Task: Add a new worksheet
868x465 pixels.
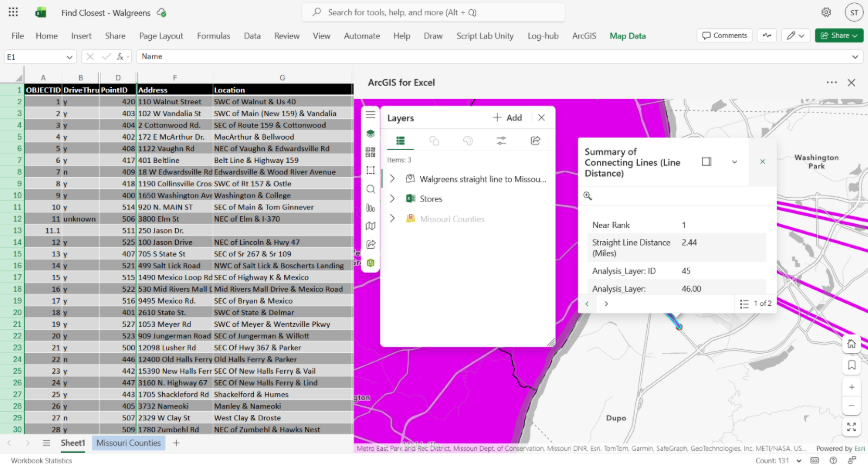Action: pyautogui.click(x=176, y=443)
